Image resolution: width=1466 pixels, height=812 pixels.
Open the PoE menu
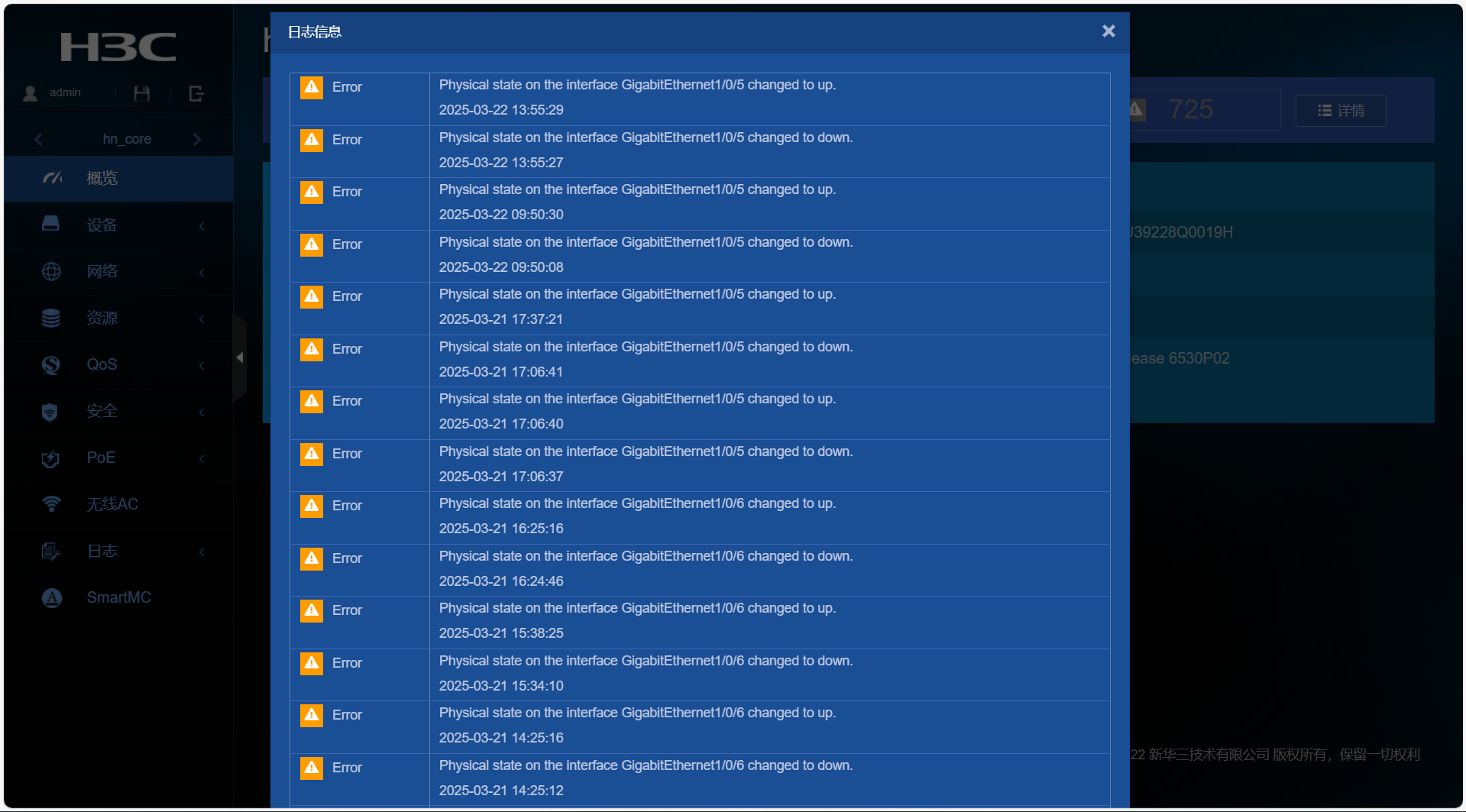118,458
